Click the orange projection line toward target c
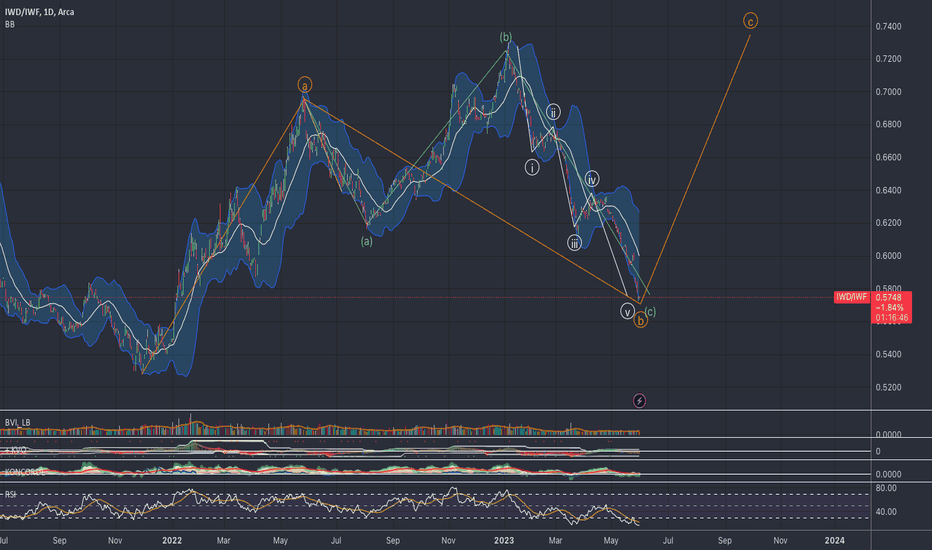This screenshot has height=550, width=932. coord(695,169)
